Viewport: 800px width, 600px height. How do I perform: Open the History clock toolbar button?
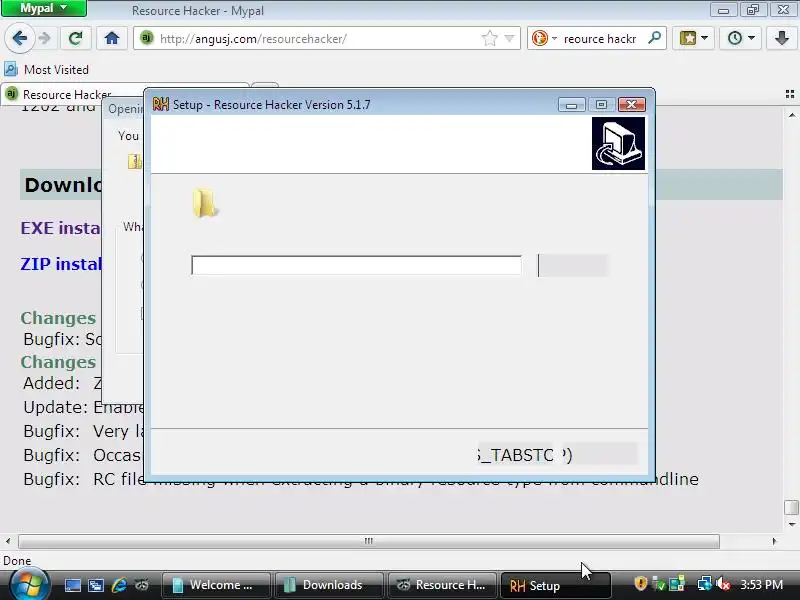point(735,38)
